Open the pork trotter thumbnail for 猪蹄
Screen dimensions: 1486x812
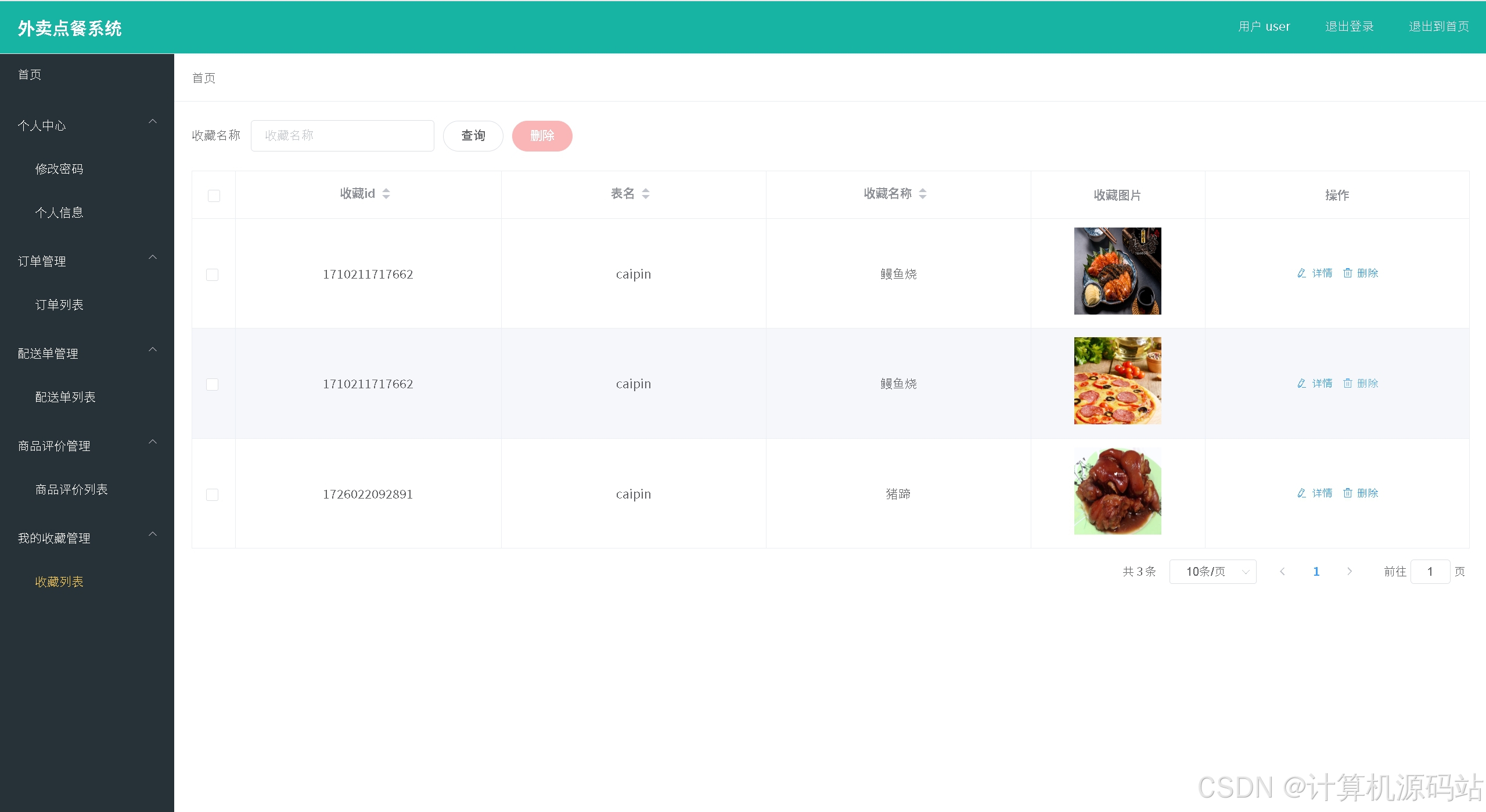(1117, 491)
